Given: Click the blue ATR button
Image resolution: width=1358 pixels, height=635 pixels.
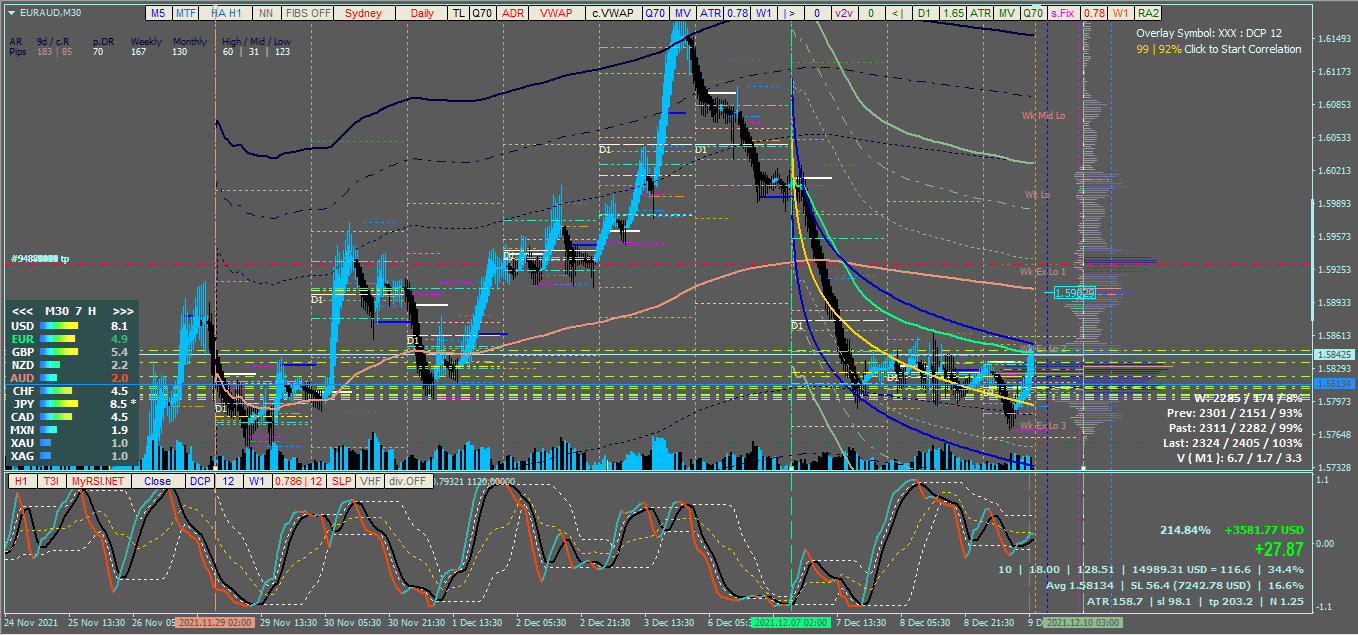Looking at the screenshot, I should (x=710, y=13).
